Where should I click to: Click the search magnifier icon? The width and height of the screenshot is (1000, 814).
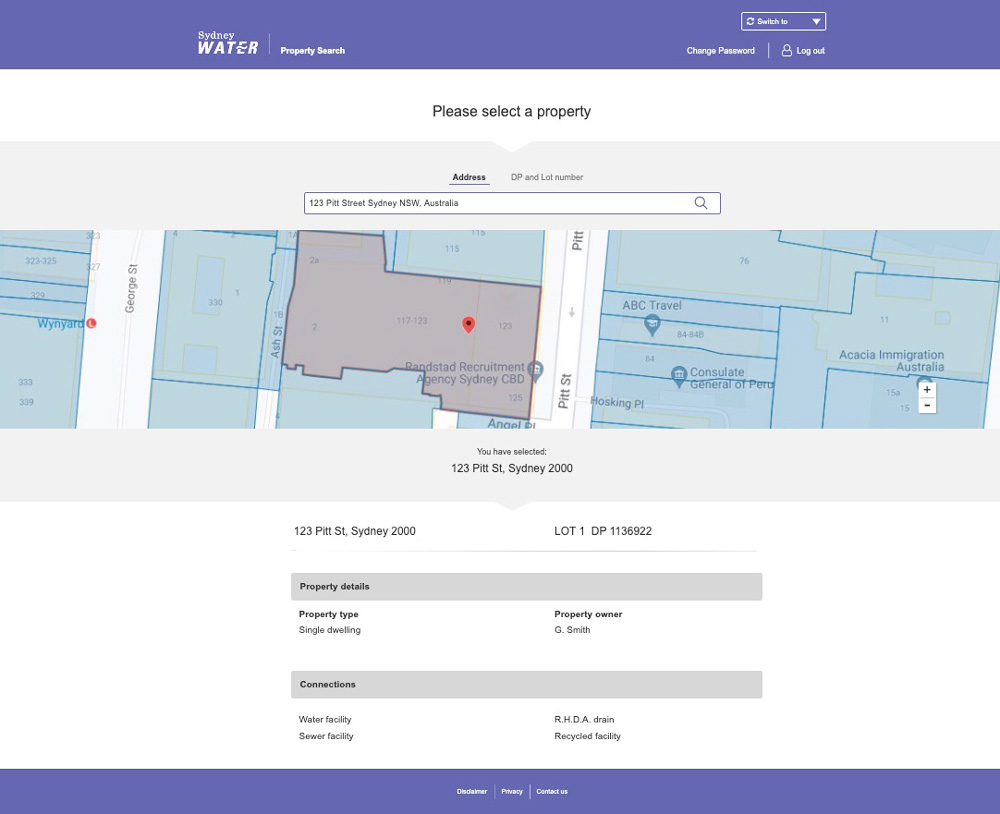[x=700, y=203]
